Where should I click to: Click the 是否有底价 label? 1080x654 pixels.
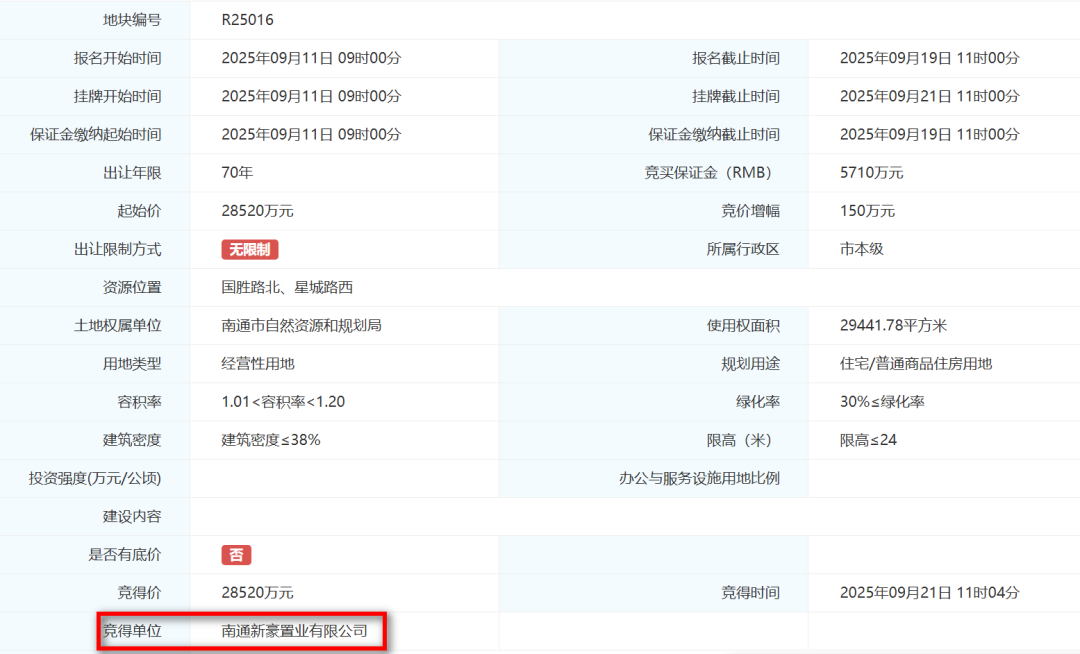tap(125, 555)
